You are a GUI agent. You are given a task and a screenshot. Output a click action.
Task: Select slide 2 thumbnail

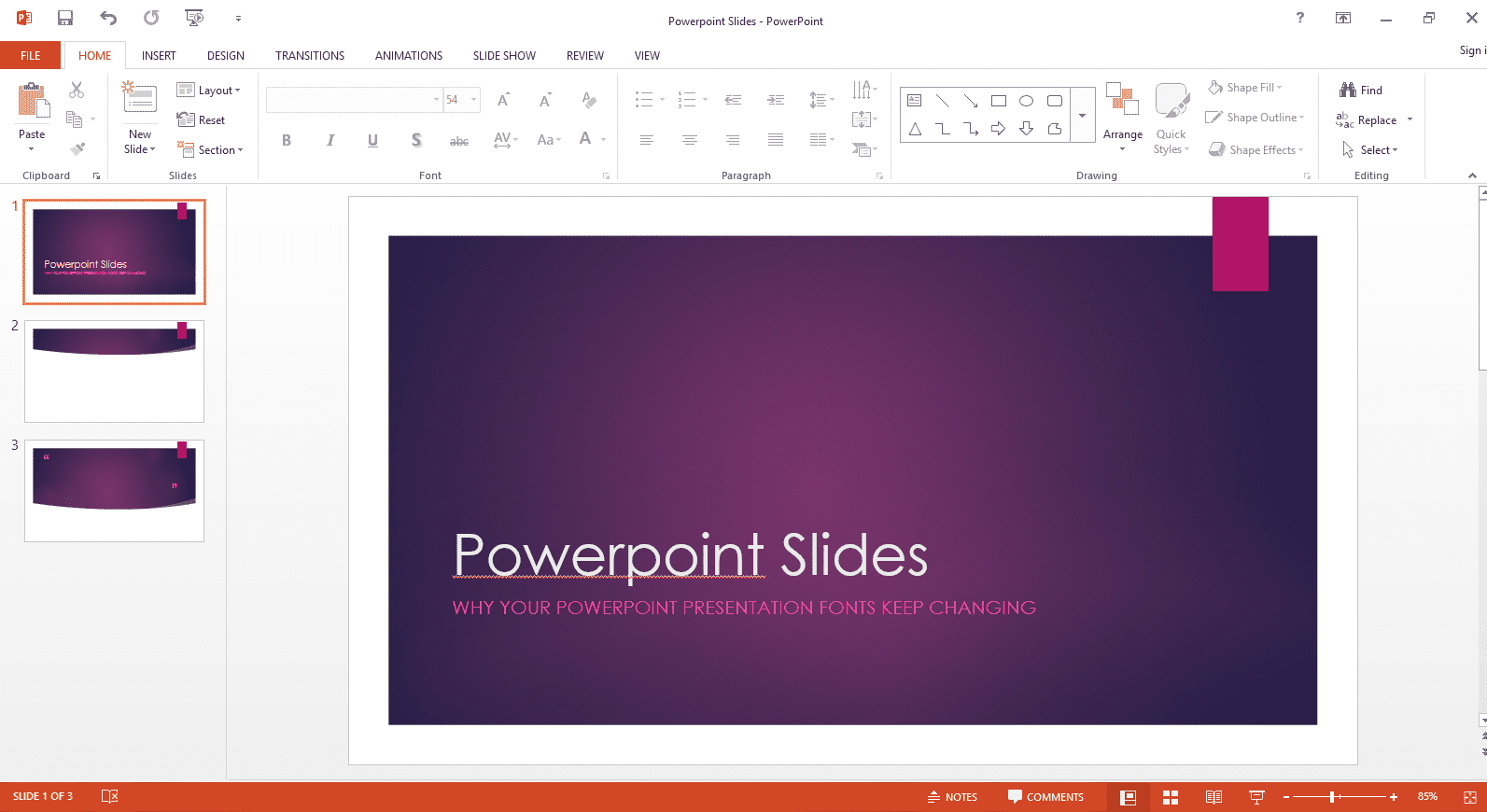click(x=114, y=371)
